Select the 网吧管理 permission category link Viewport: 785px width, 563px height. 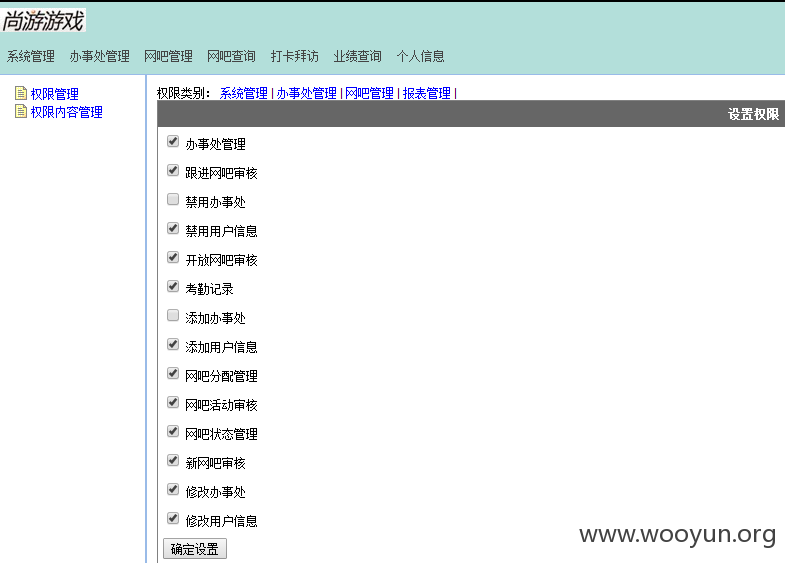(369, 93)
